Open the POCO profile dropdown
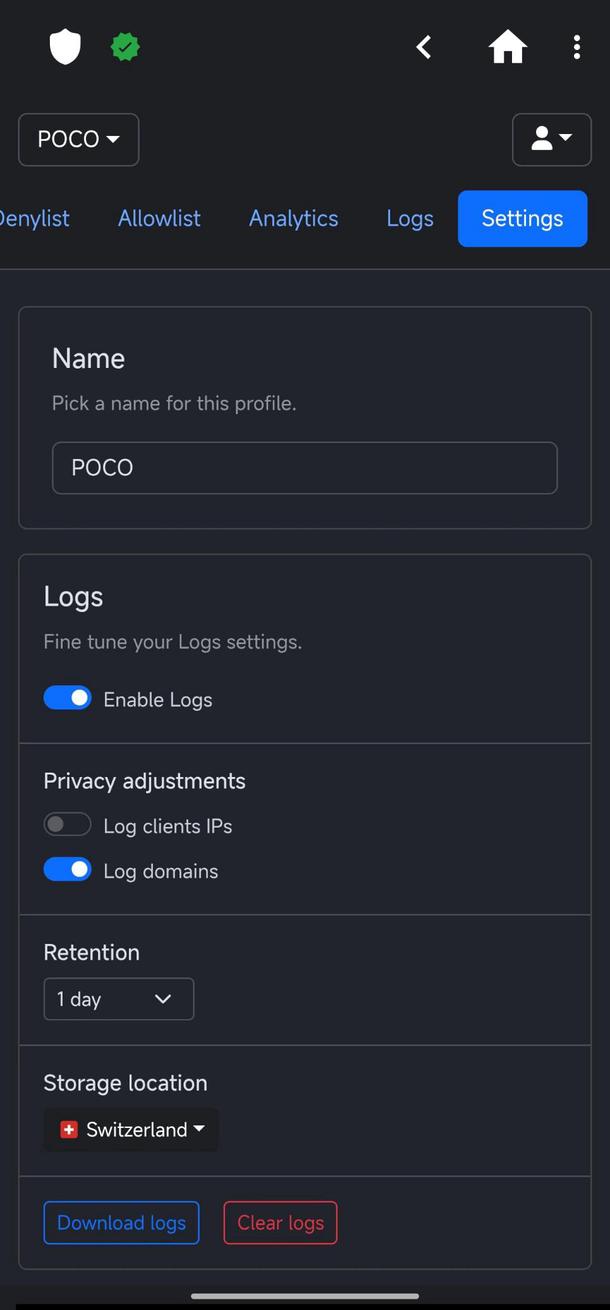This screenshot has height=1310, width=610. click(78, 139)
